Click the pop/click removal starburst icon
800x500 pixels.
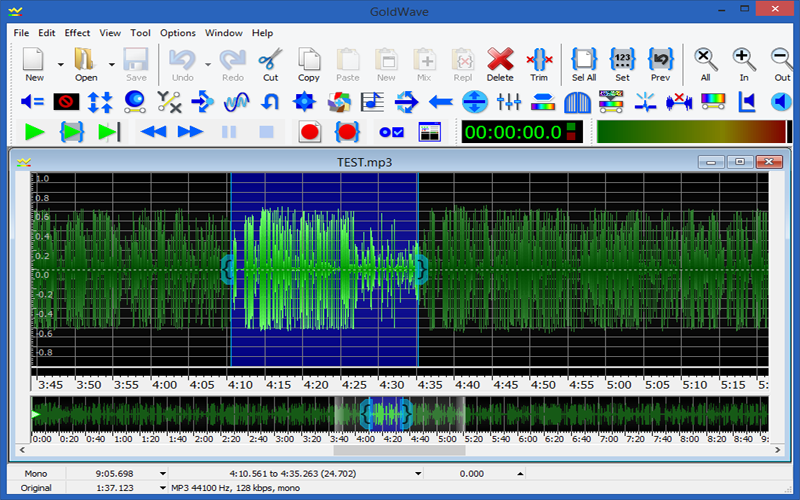(x=645, y=102)
